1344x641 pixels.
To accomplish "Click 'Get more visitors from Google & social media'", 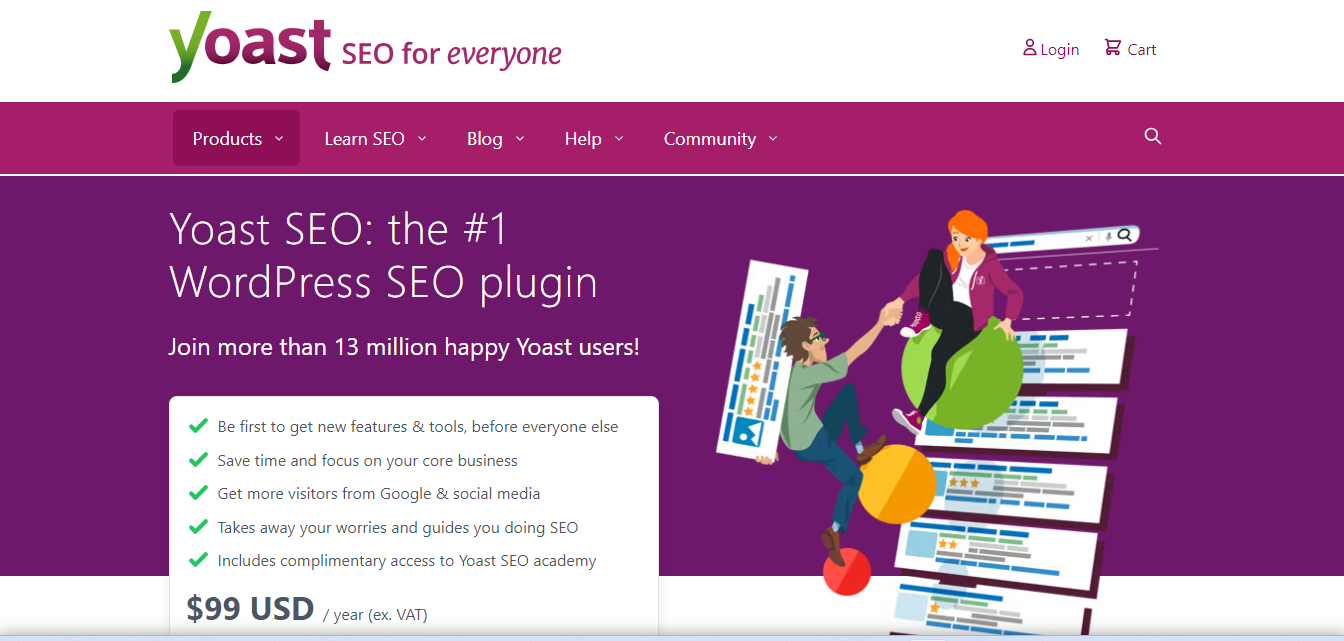I will point(379,494).
